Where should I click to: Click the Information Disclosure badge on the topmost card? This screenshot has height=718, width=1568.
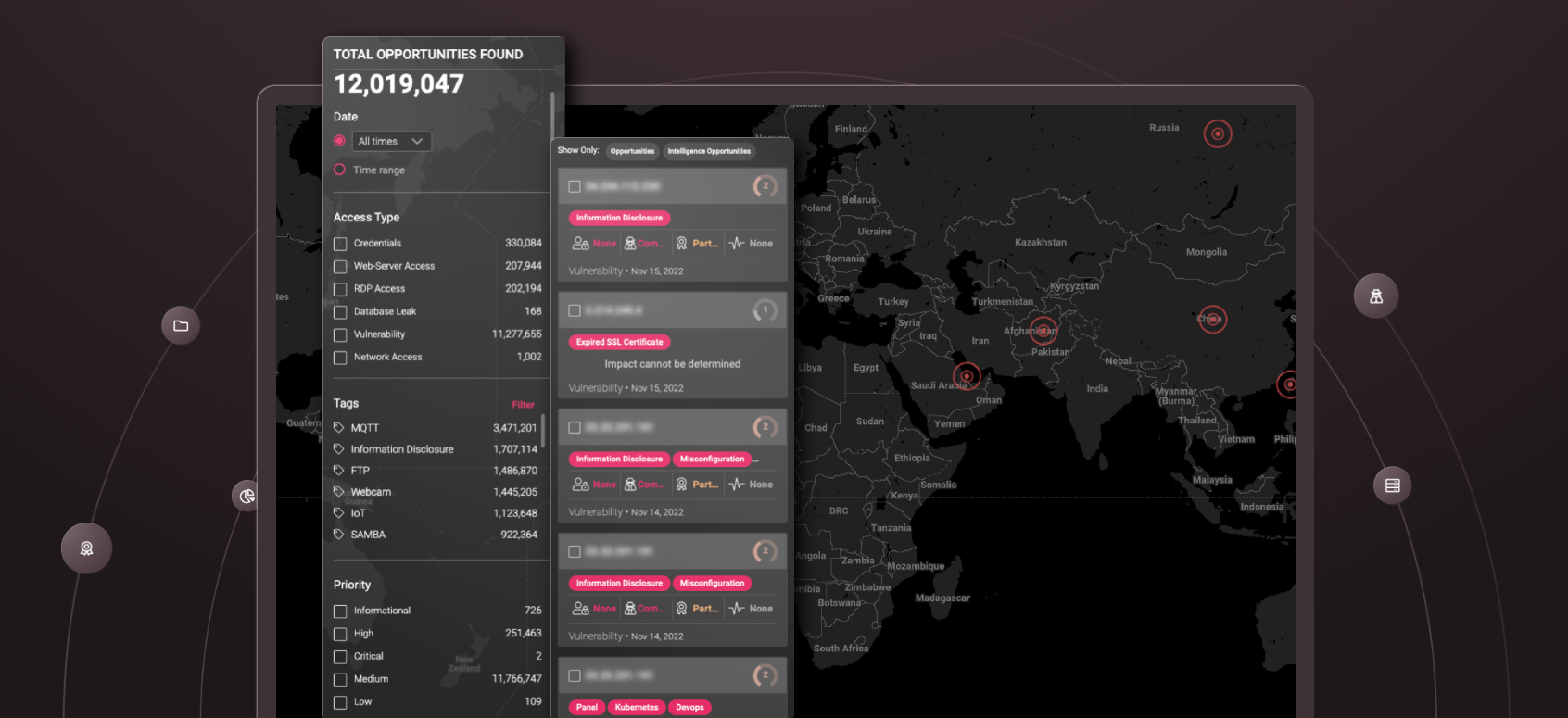(x=619, y=218)
